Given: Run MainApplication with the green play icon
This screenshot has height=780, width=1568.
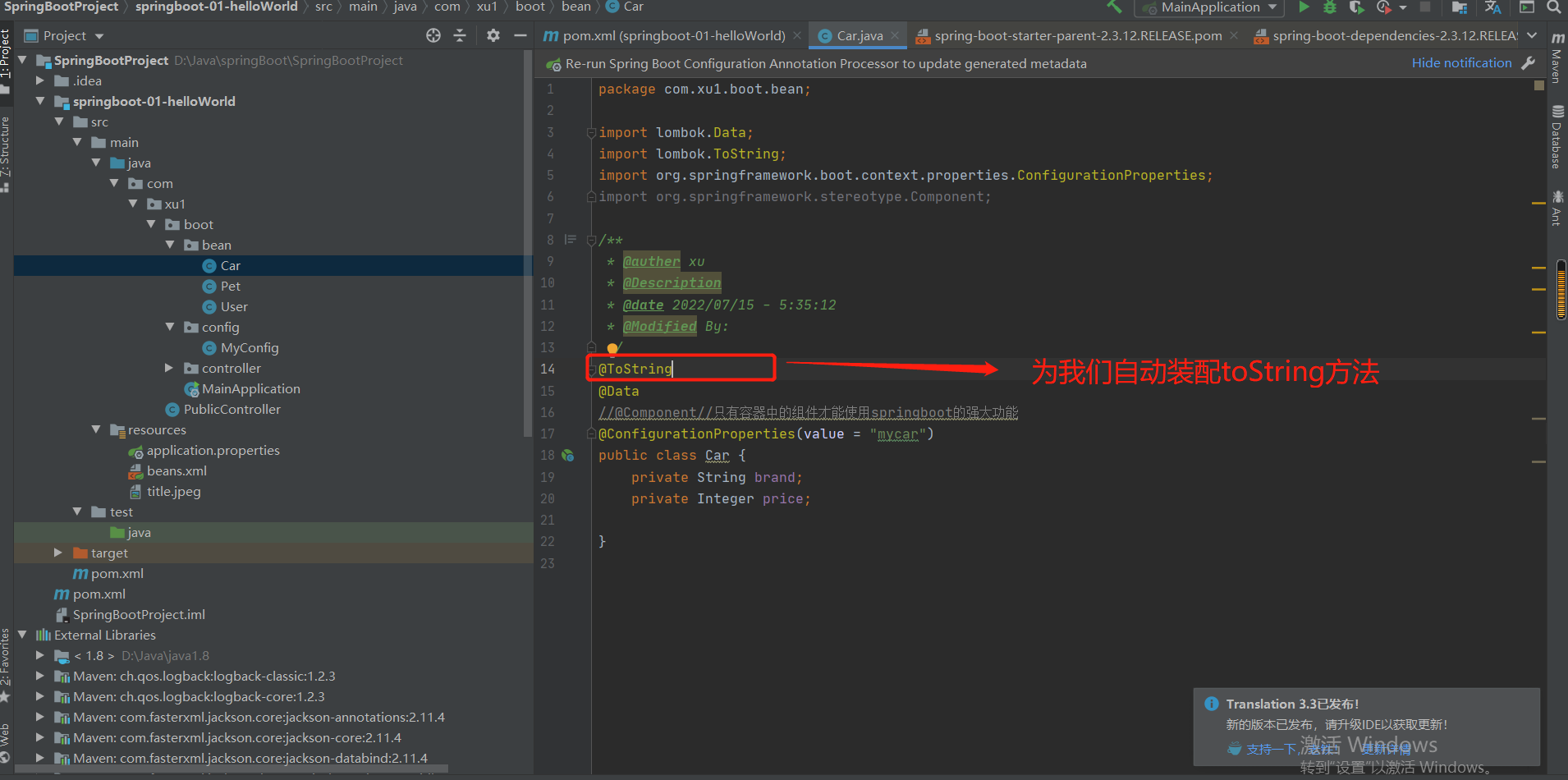Looking at the screenshot, I should [1304, 7].
